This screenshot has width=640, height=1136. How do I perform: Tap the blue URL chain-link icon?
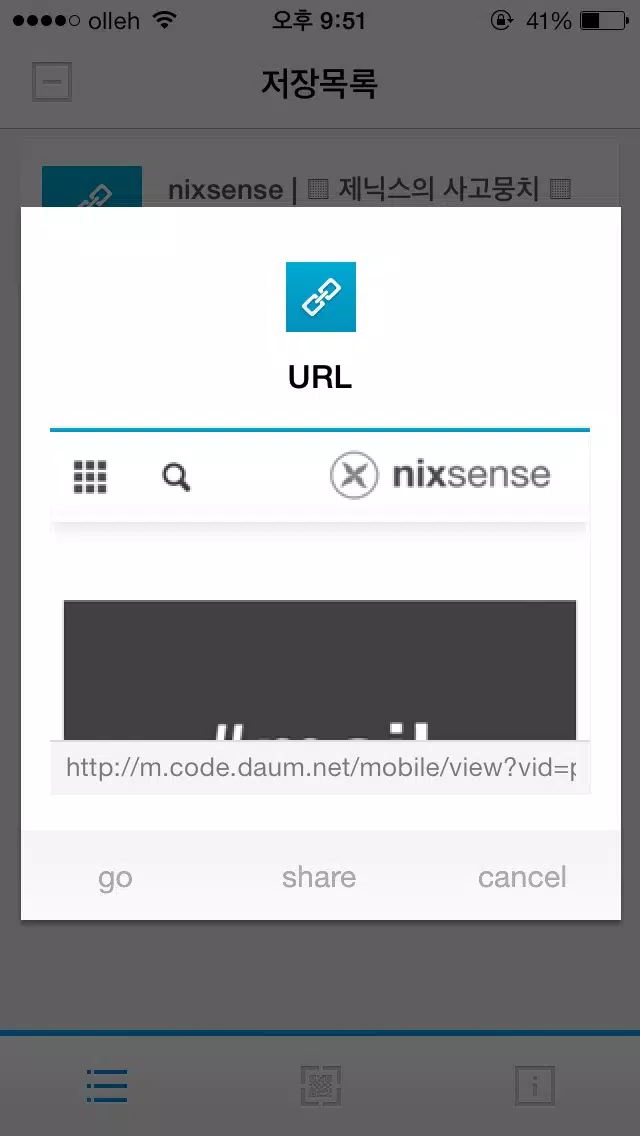[320, 297]
